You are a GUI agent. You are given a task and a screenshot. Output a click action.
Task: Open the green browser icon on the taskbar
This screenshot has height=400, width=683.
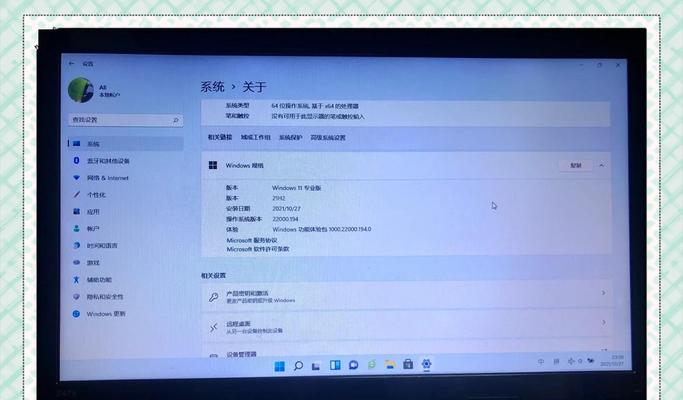372,365
